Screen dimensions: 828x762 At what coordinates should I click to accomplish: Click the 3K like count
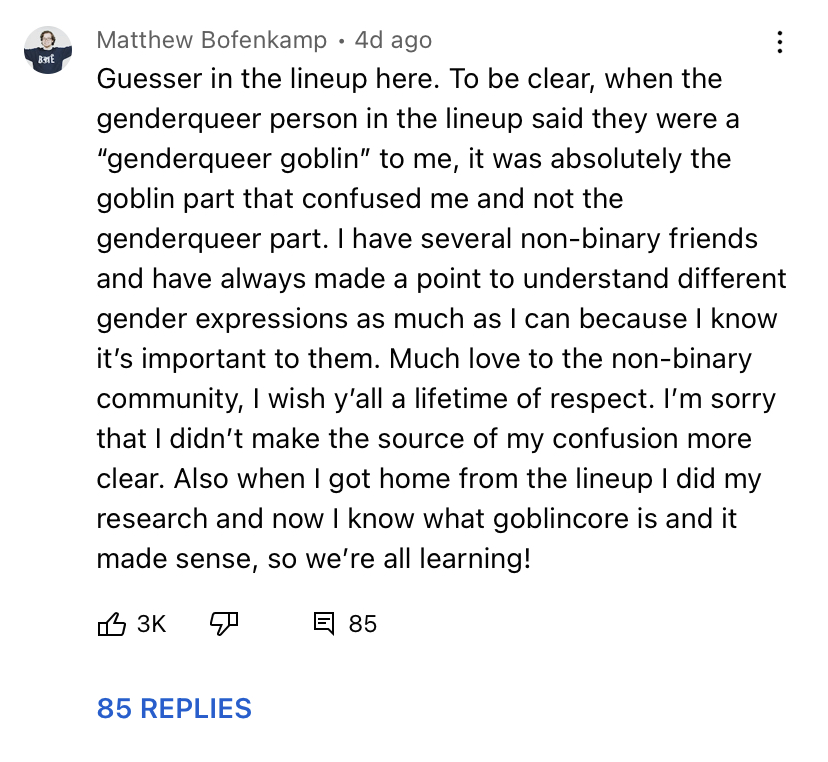(x=151, y=624)
